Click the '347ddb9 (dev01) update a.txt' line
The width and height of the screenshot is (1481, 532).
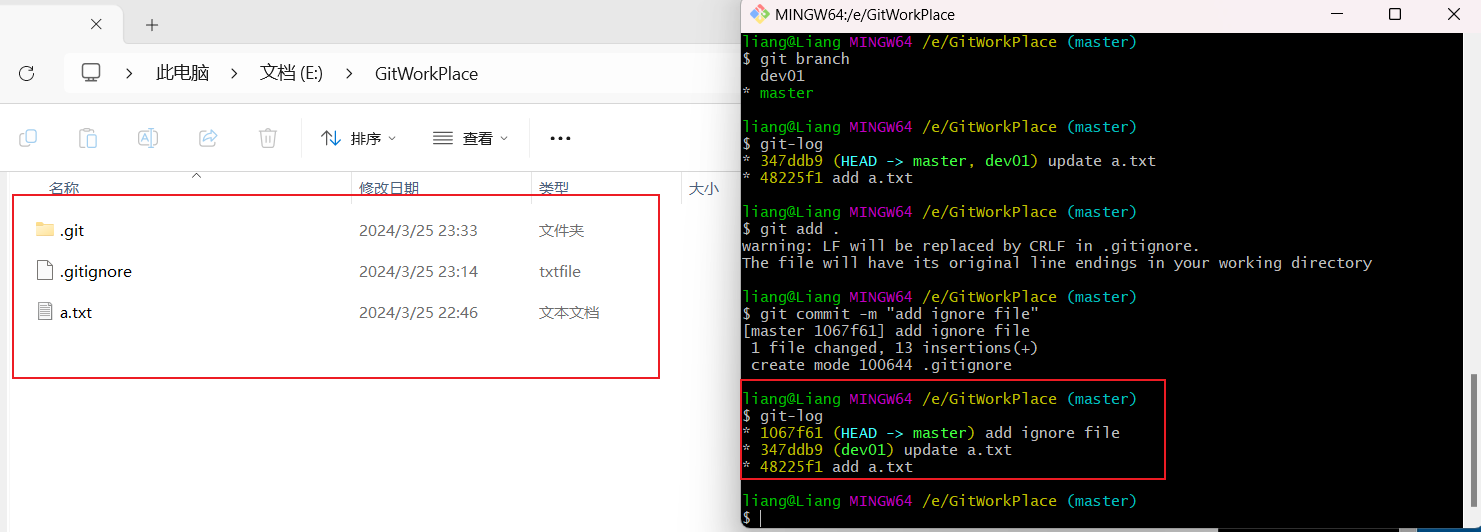877,450
